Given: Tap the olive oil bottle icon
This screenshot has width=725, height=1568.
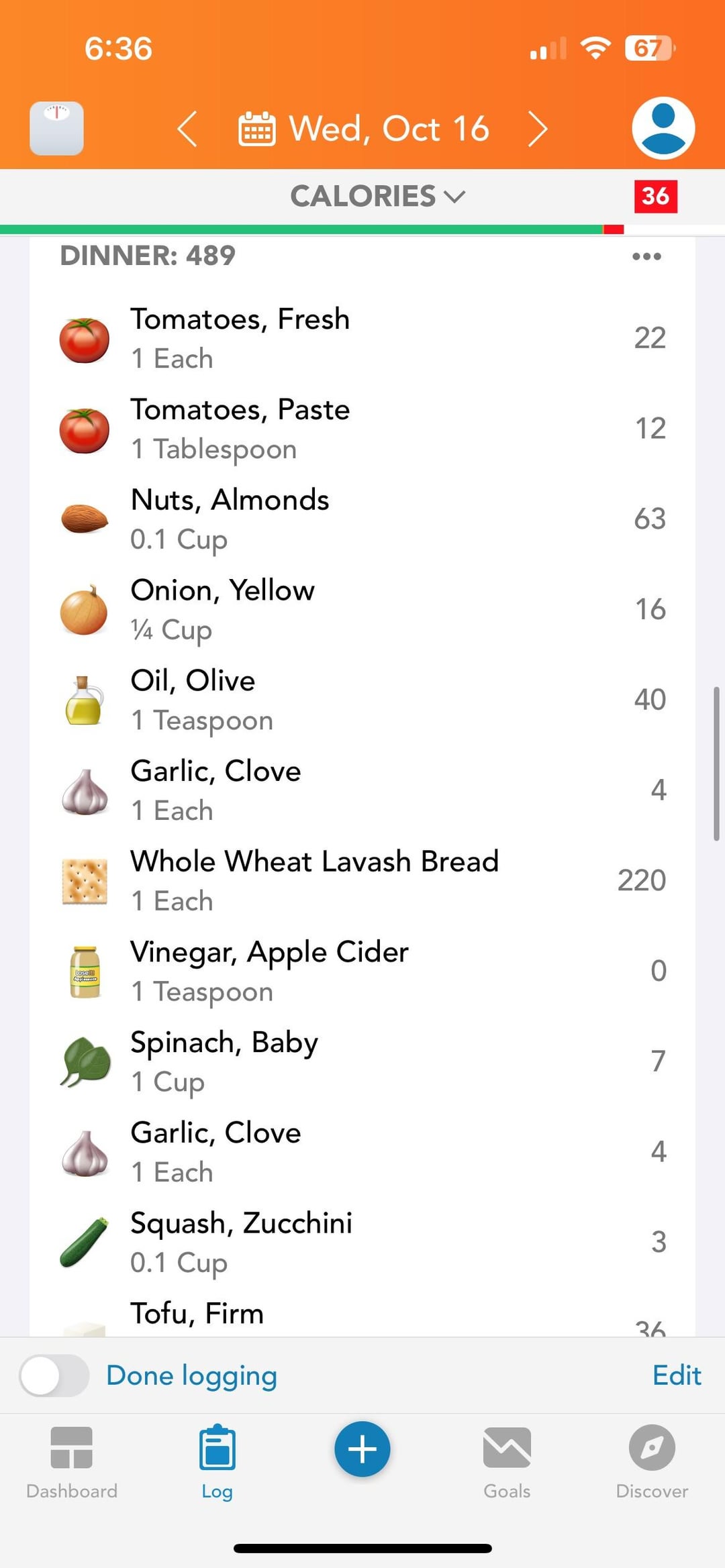Looking at the screenshot, I should 85,700.
